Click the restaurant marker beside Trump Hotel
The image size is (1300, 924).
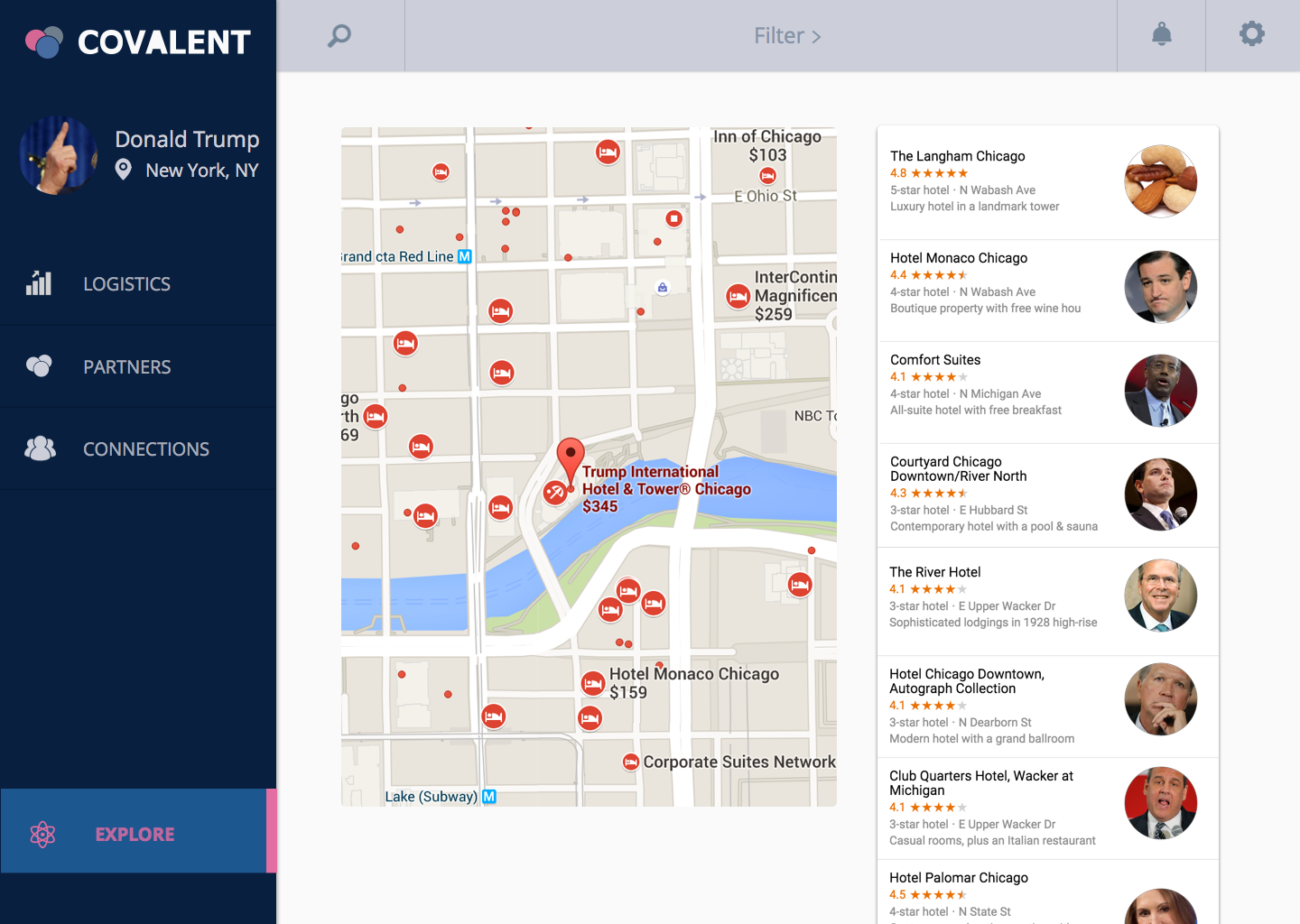[x=555, y=493]
